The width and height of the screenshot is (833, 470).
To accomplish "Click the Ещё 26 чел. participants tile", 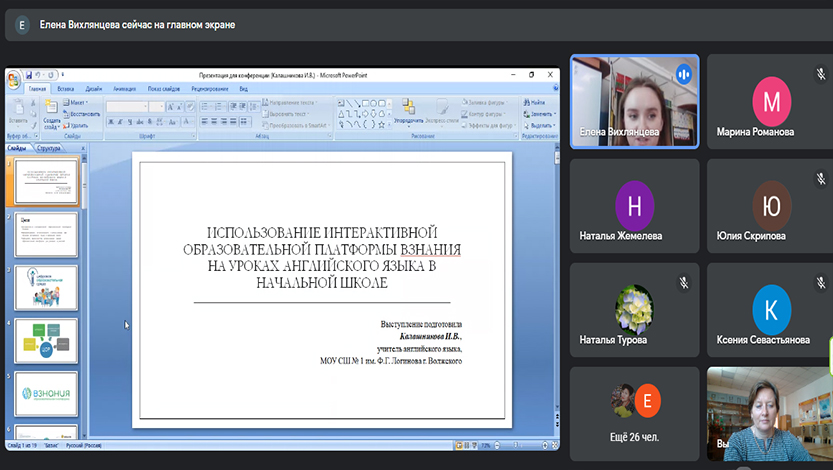I will tap(634, 413).
